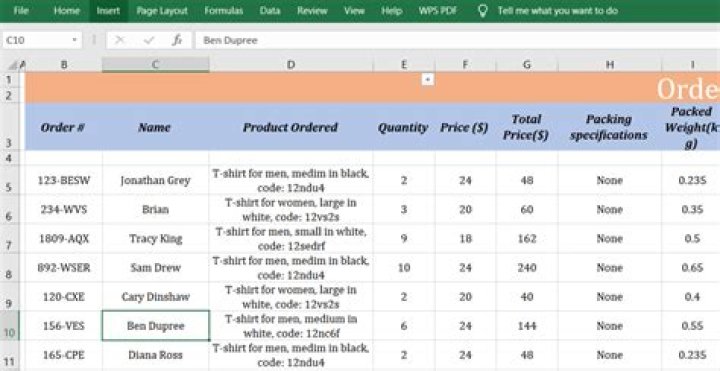720x371 pixels.
Task: Open the Page Layout tab
Action: 162,11
